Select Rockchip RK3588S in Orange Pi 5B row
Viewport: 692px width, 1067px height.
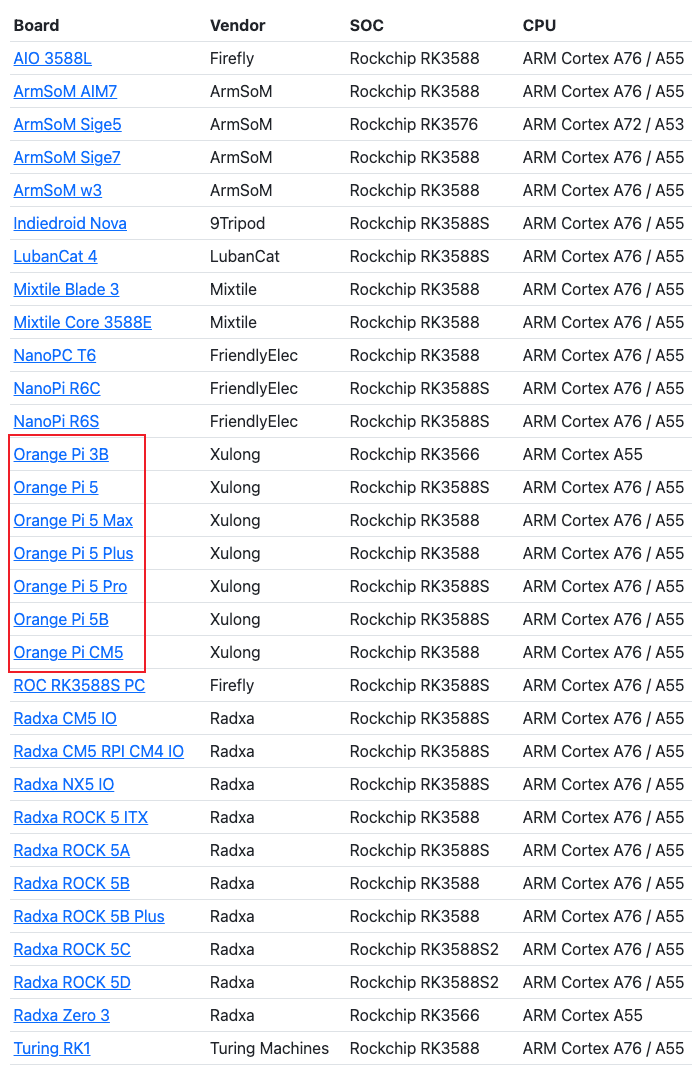pos(419,619)
